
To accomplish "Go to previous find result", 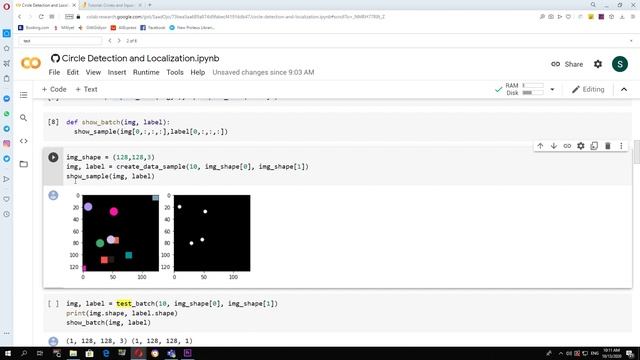I will (110, 41).
